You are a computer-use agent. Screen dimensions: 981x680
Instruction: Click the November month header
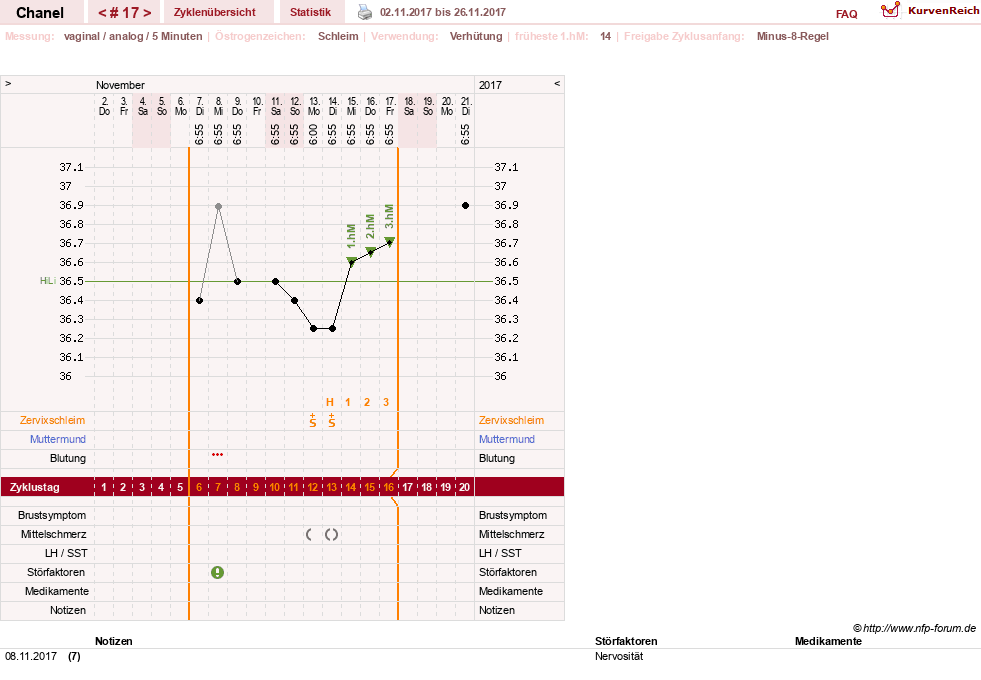click(x=120, y=85)
